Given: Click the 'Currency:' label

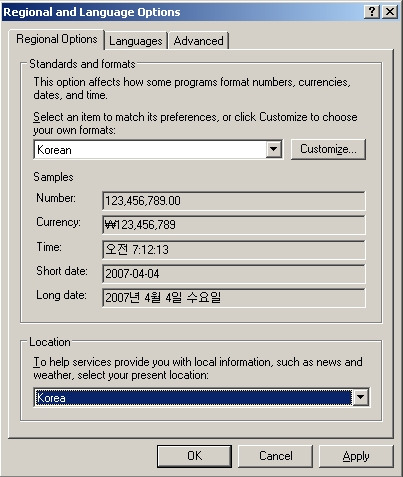Looking at the screenshot, I should [58, 222].
